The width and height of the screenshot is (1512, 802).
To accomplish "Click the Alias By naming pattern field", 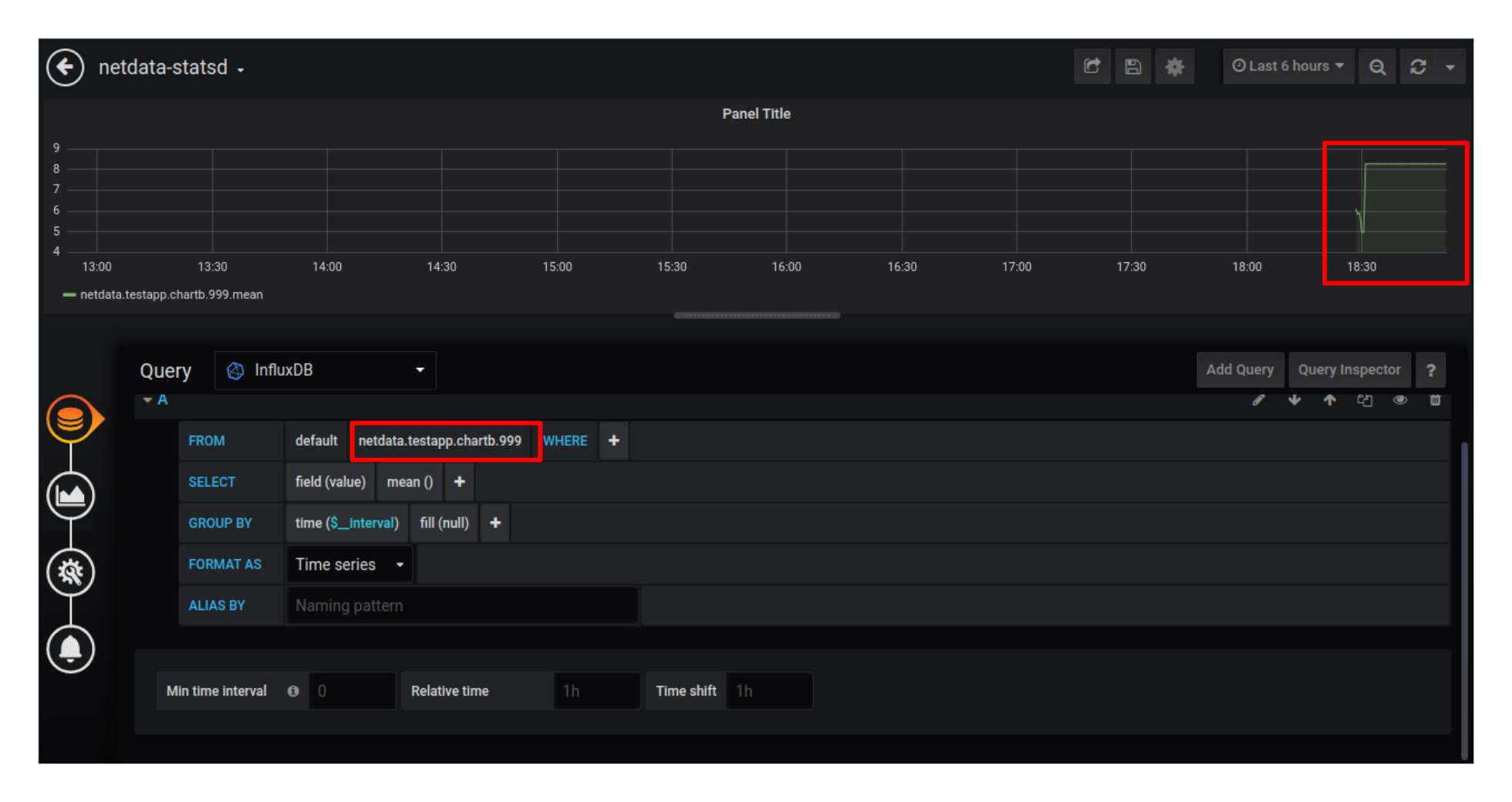I will 461,605.
